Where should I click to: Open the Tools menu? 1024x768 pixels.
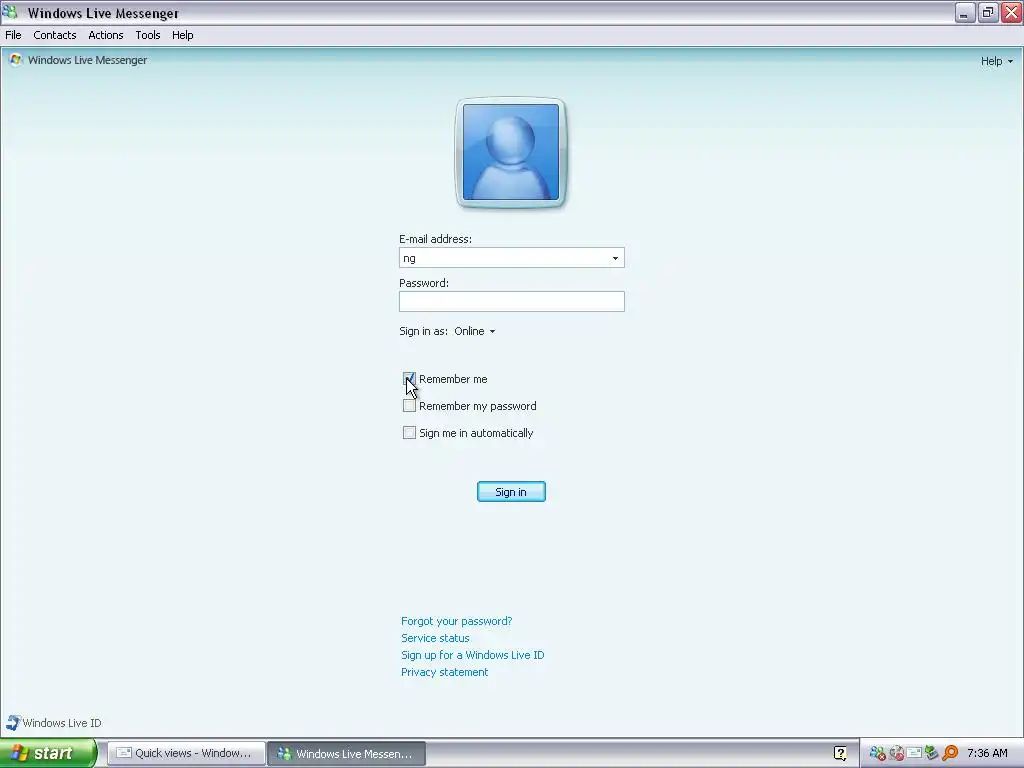[x=148, y=35]
